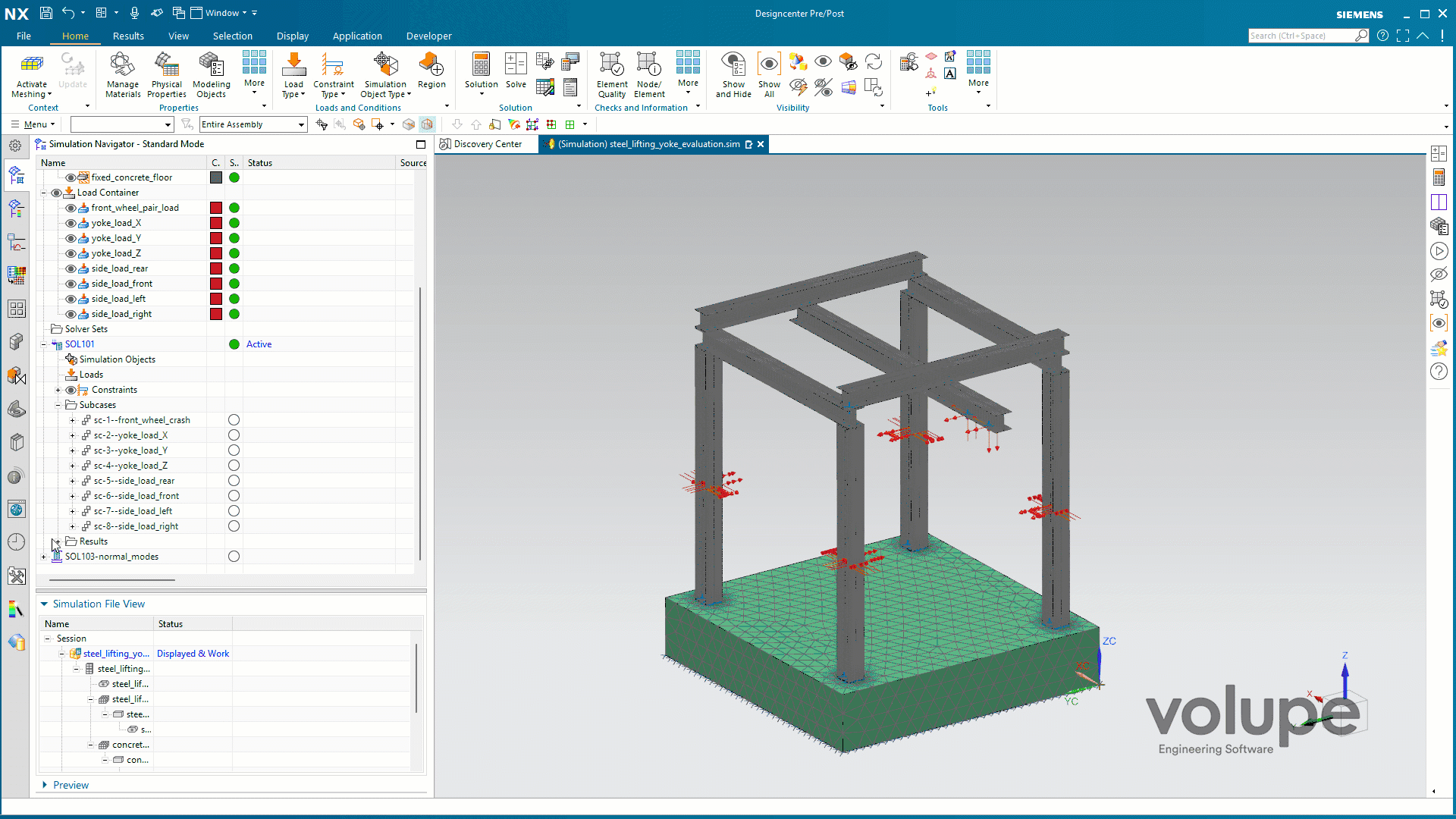
Task: Click the right sidebar help circle icon
Action: click(x=1439, y=372)
